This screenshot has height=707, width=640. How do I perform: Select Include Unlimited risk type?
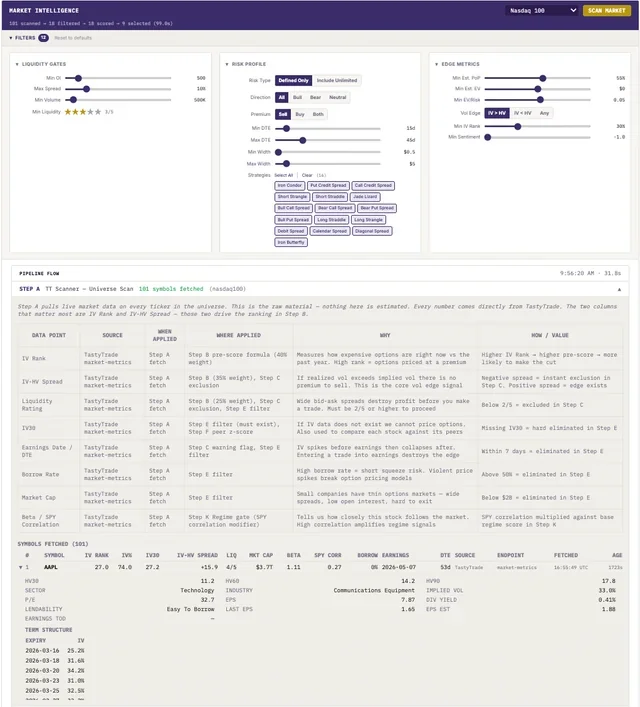pos(337,80)
